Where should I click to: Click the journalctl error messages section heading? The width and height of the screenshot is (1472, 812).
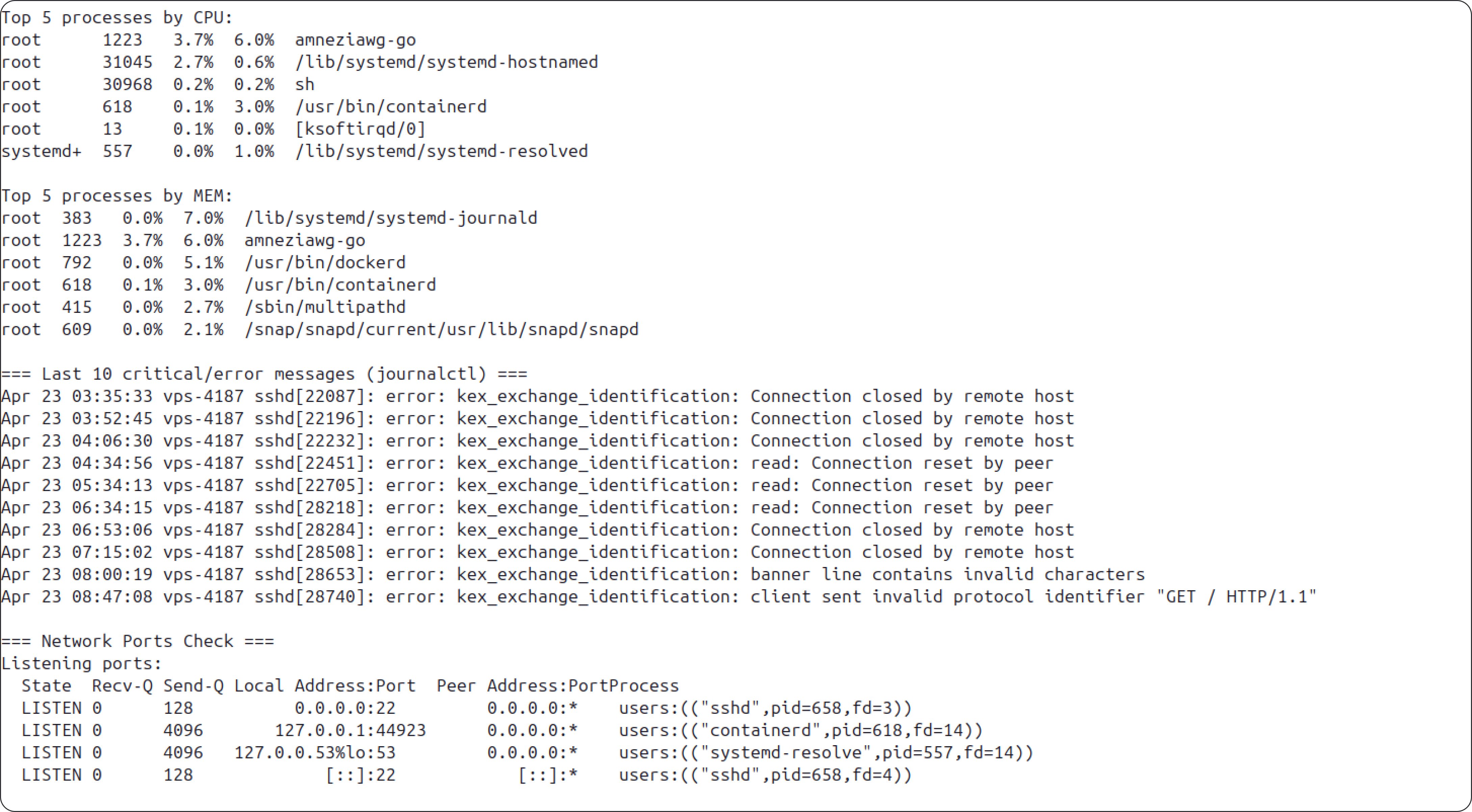pos(264,374)
